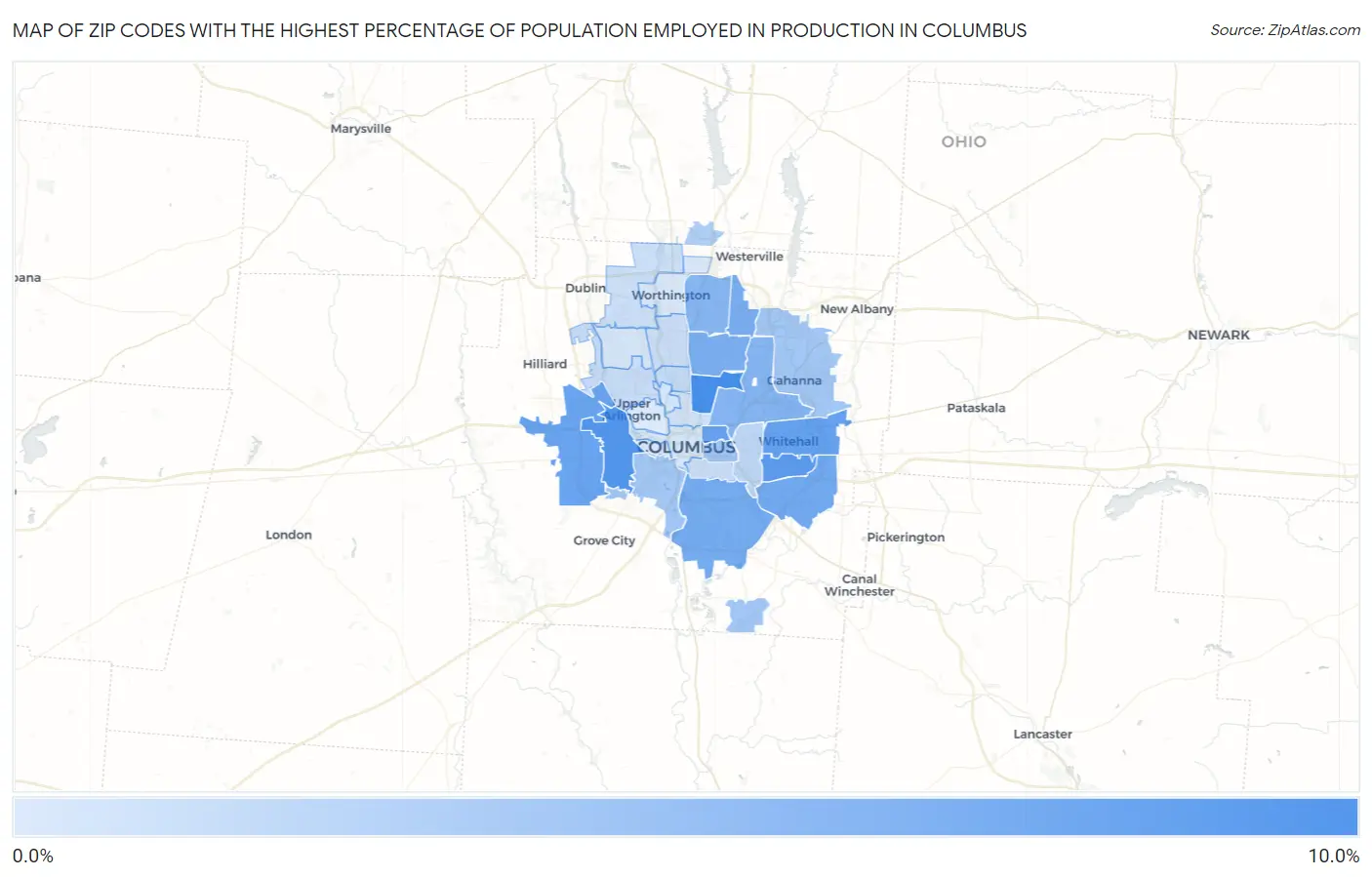Select the New Albany map label
Viewport: 1372px width, 877px height.
(x=856, y=308)
